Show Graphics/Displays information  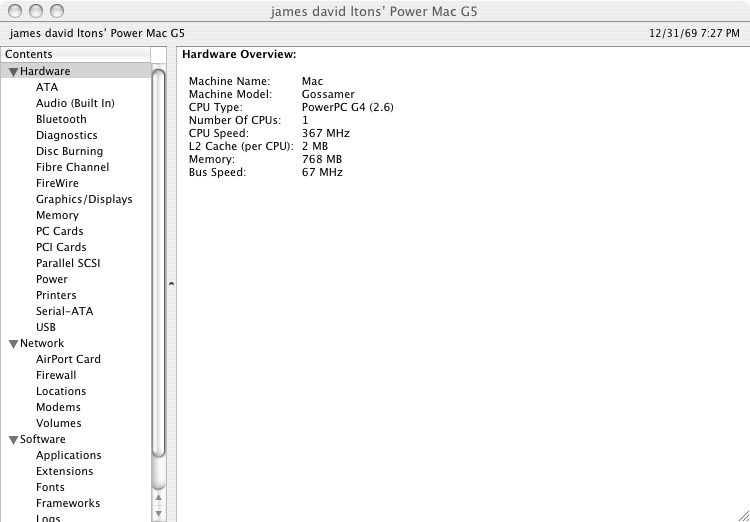coord(84,199)
